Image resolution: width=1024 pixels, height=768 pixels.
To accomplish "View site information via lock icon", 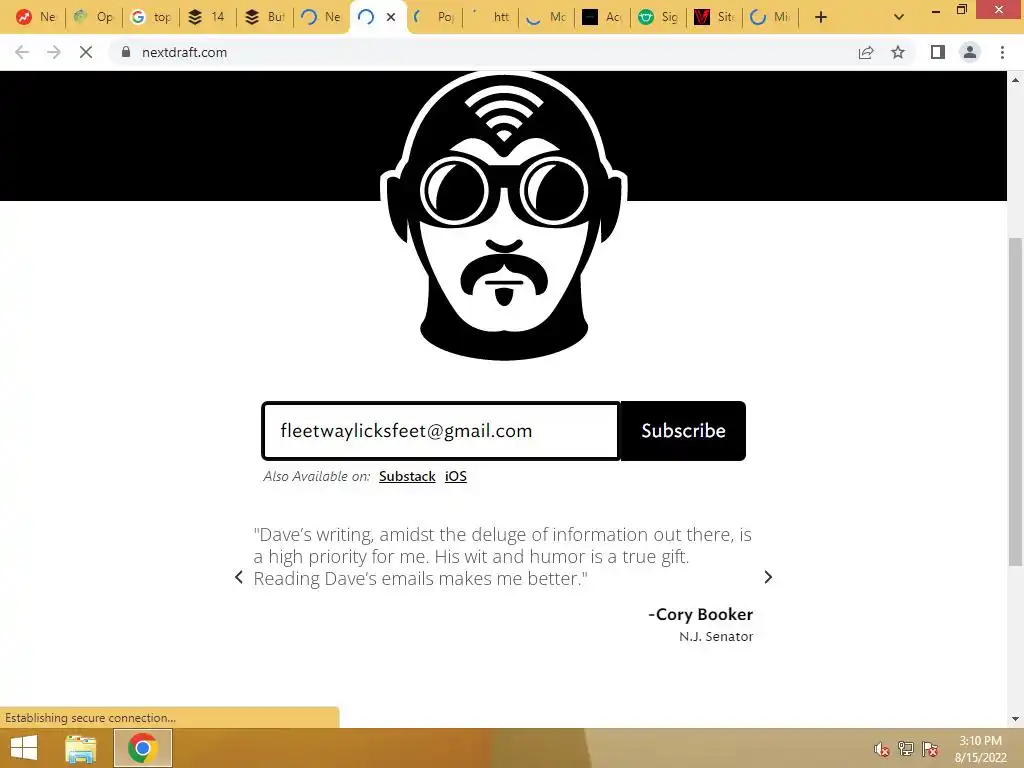I will [126, 52].
